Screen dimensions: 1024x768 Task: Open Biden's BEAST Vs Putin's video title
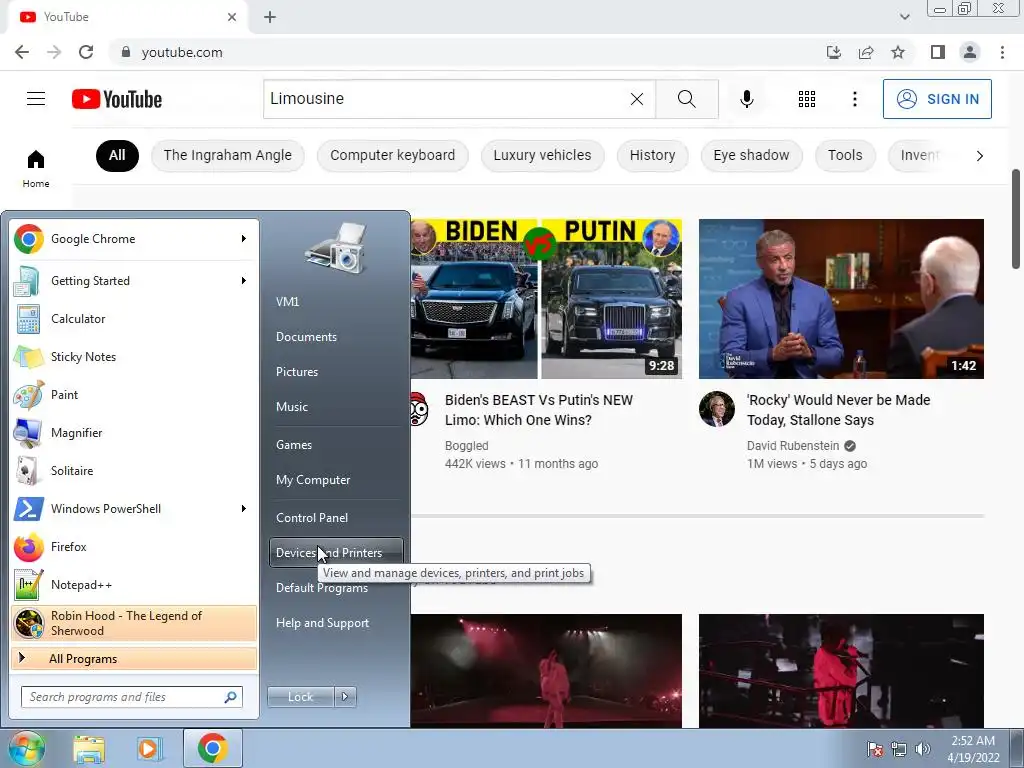[x=539, y=410]
